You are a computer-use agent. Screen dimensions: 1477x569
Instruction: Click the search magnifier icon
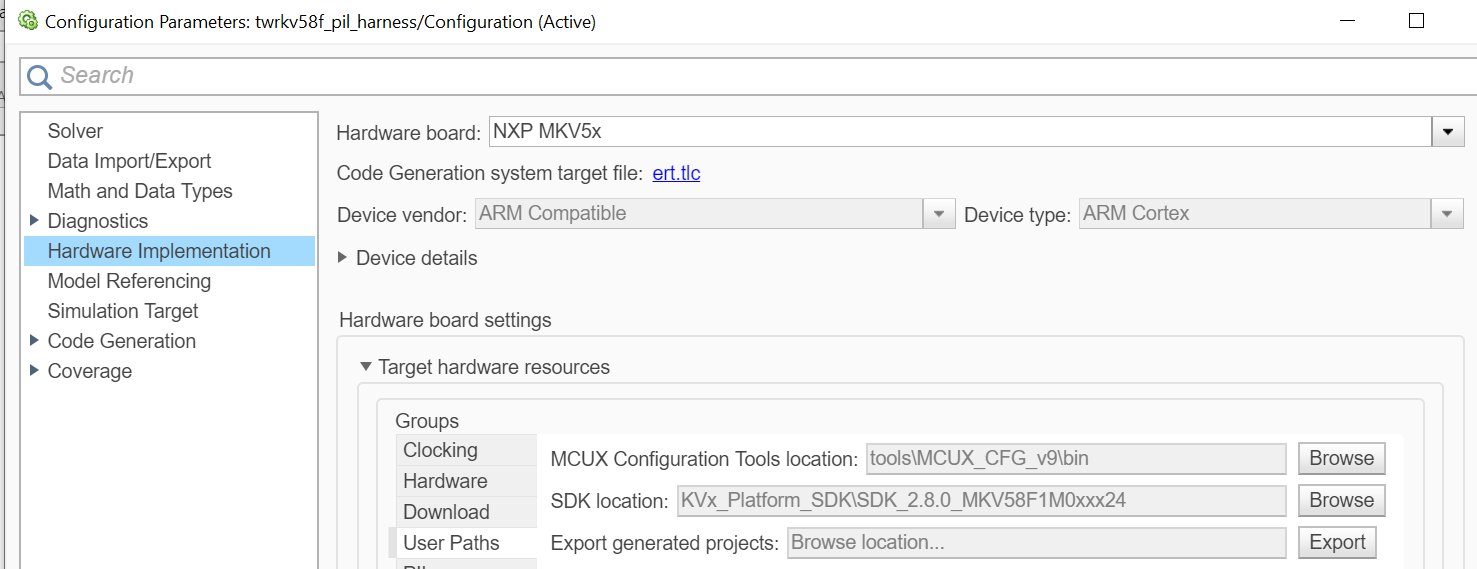click(39, 76)
